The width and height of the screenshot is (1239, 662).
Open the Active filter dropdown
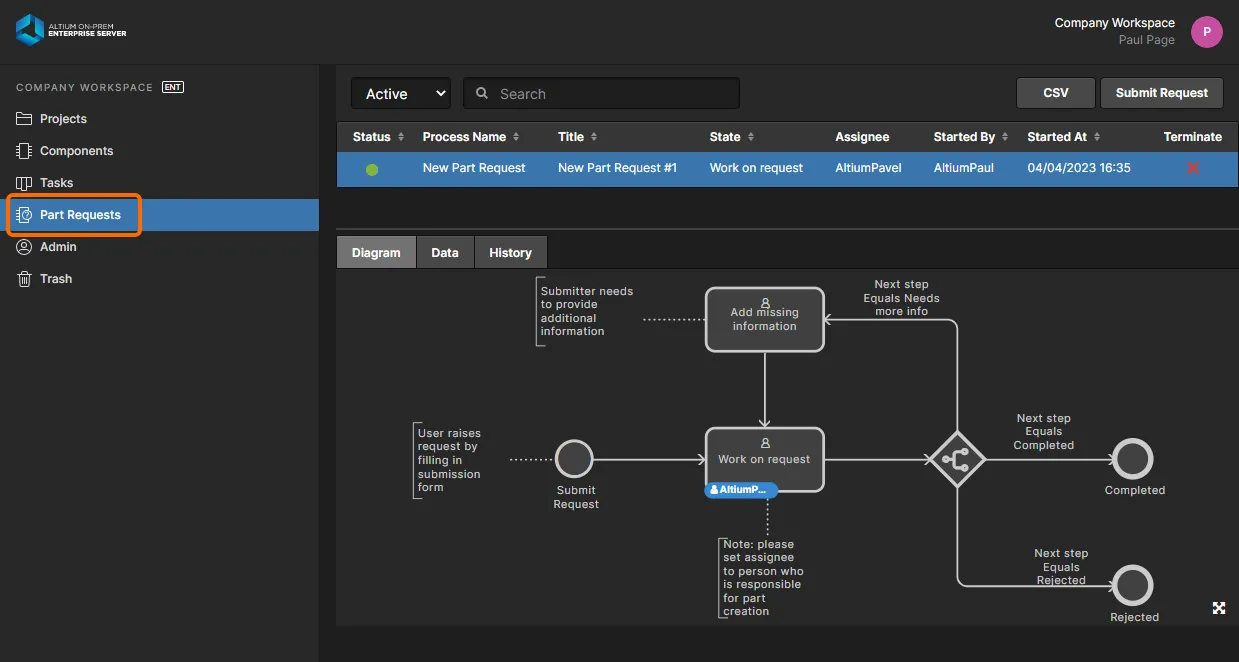(401, 94)
